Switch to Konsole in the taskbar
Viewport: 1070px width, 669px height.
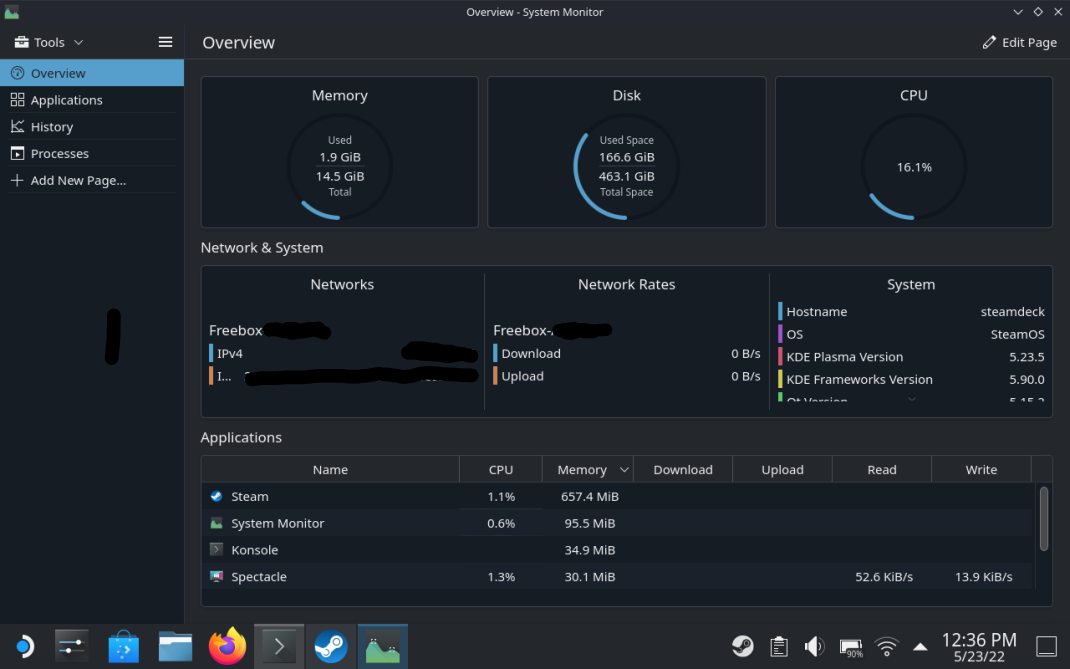pos(279,646)
